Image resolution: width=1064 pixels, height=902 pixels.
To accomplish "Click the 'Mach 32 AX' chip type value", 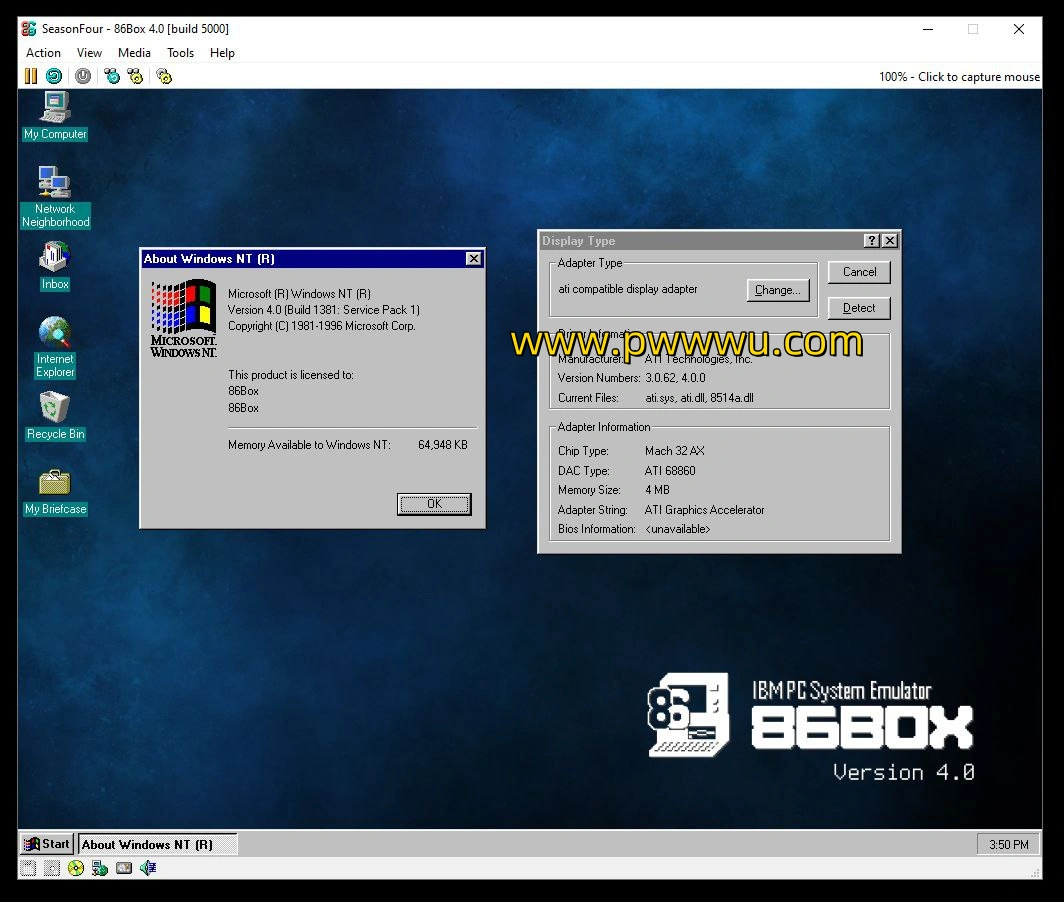I will (x=674, y=451).
